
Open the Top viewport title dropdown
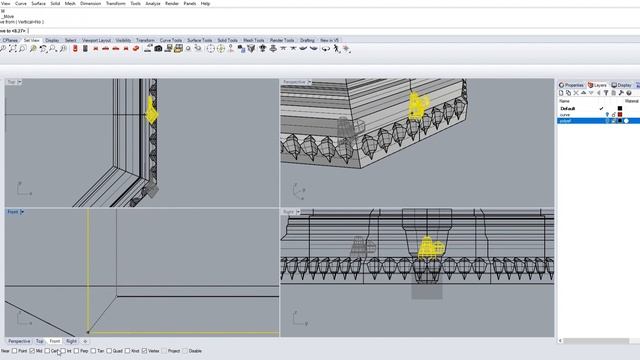pos(20,82)
